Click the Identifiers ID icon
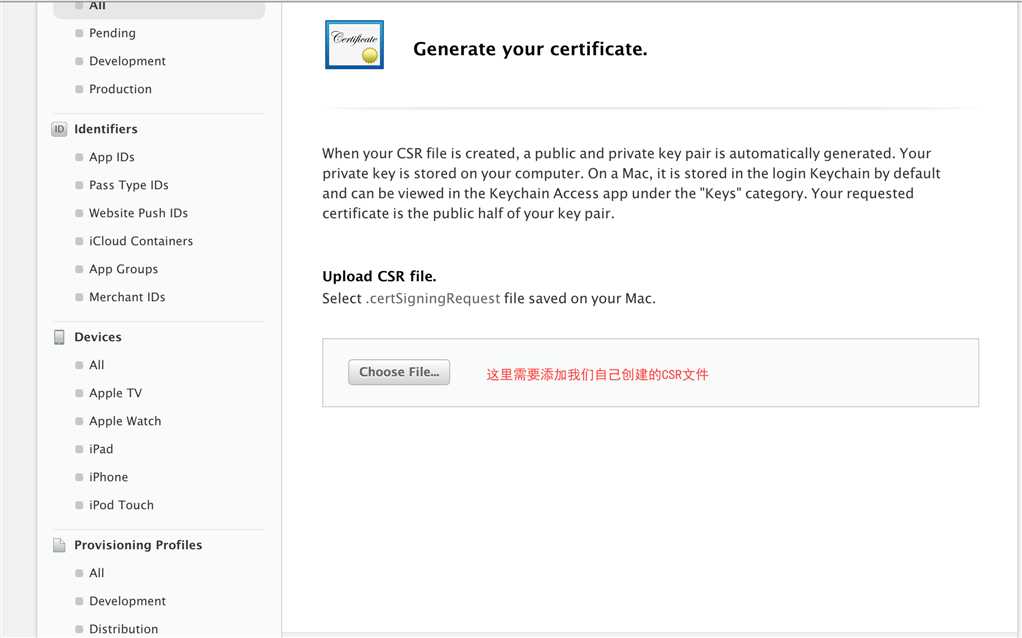The width and height of the screenshot is (1022, 638). tap(59, 129)
